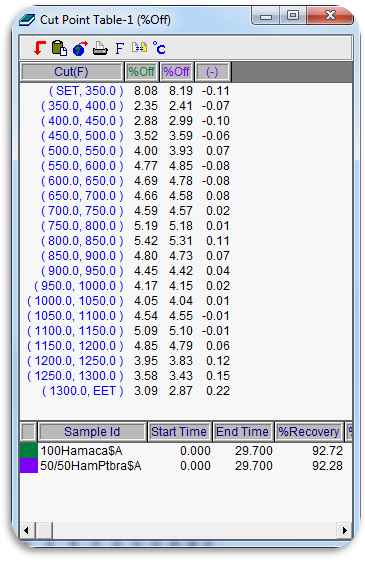Select the ( 1300.0, EET ) cut row
This screenshot has width=365, height=562.
tap(125, 391)
